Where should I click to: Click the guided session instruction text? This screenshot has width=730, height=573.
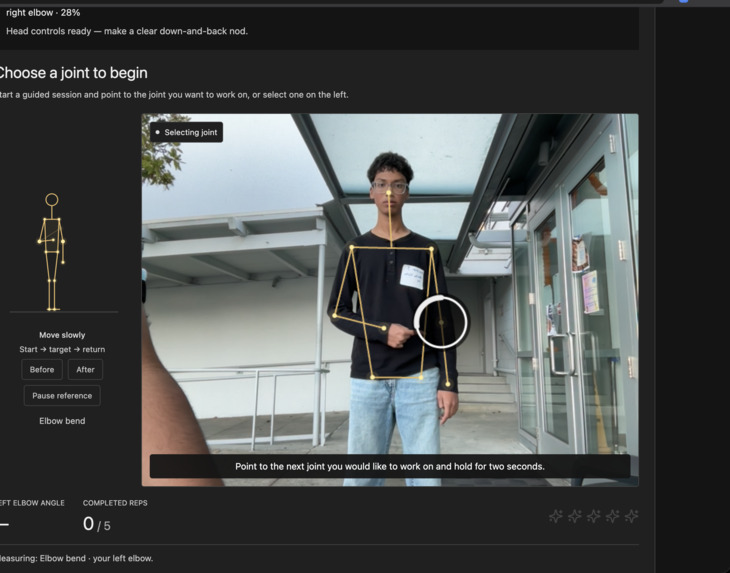[174, 94]
